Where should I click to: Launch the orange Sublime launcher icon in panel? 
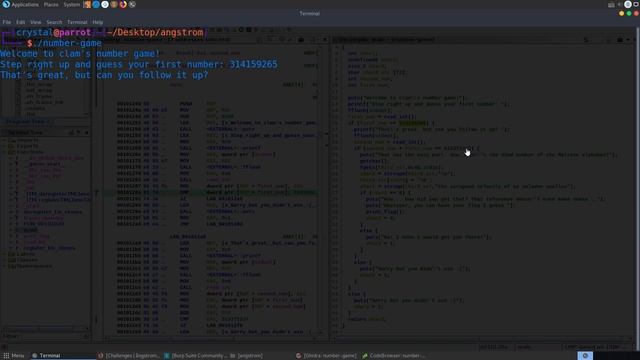87,4
